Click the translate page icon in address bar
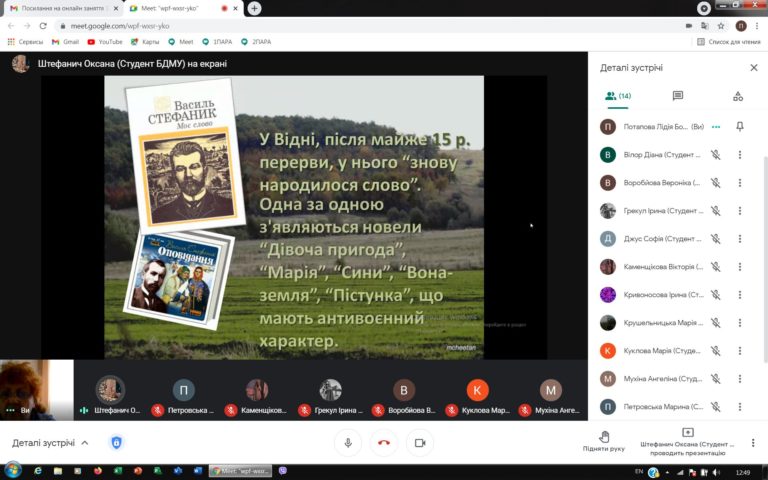Viewport: 768px width, 480px height. [x=704, y=26]
